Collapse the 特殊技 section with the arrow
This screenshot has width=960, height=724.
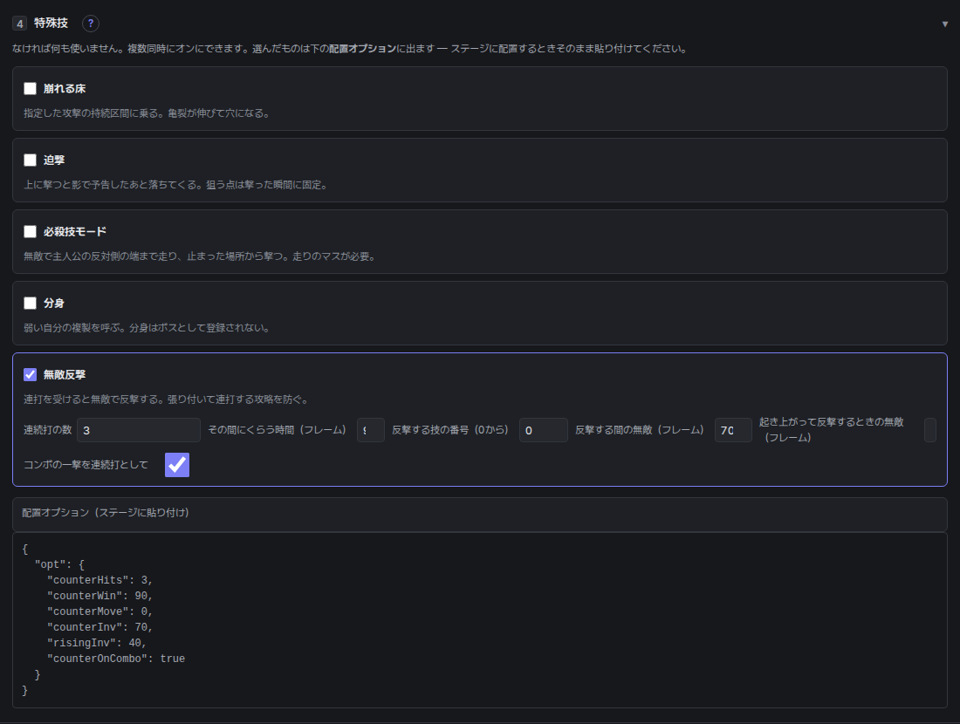945,24
